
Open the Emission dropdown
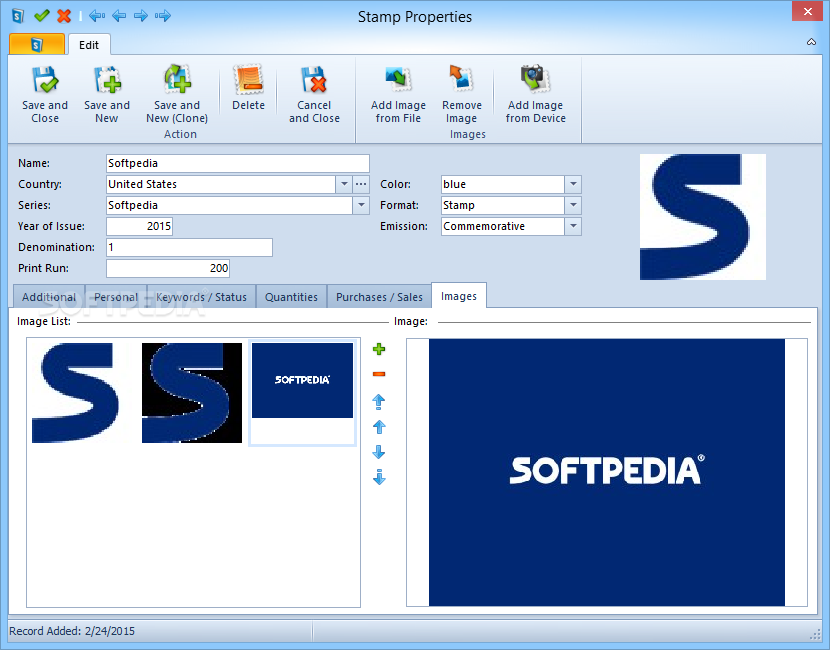point(573,227)
